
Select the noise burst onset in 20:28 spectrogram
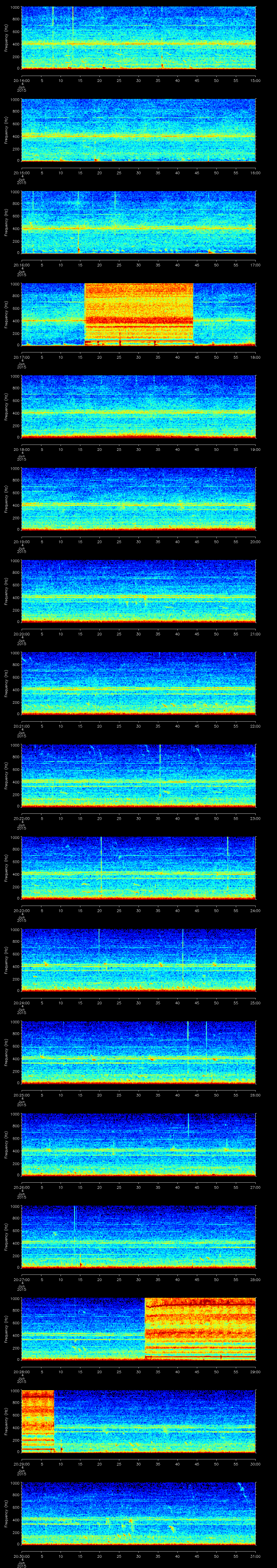[200, 1329]
